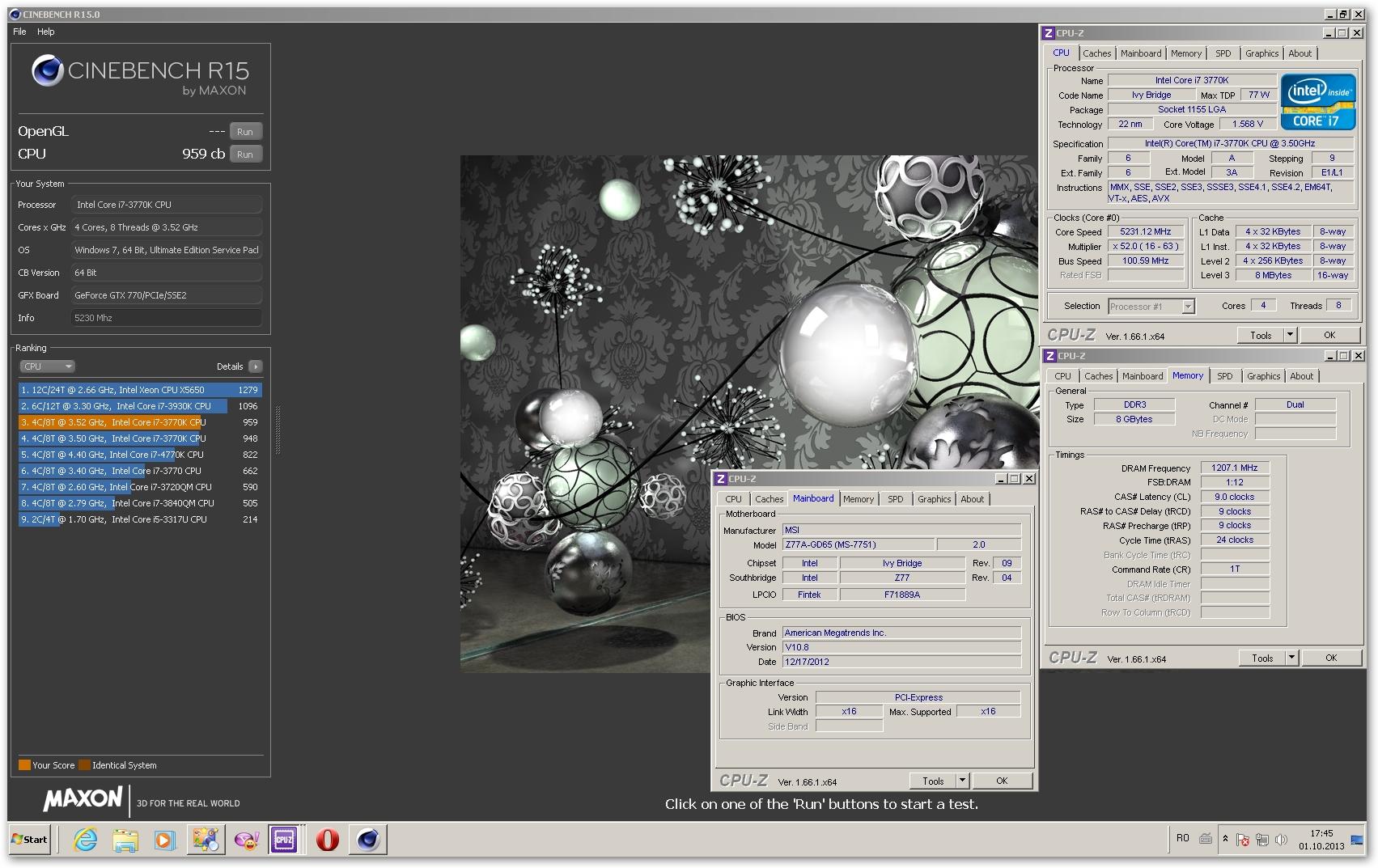This screenshot has width=1378, height=868.
Task: Launch Internet Explorer from taskbar
Action: [85, 840]
